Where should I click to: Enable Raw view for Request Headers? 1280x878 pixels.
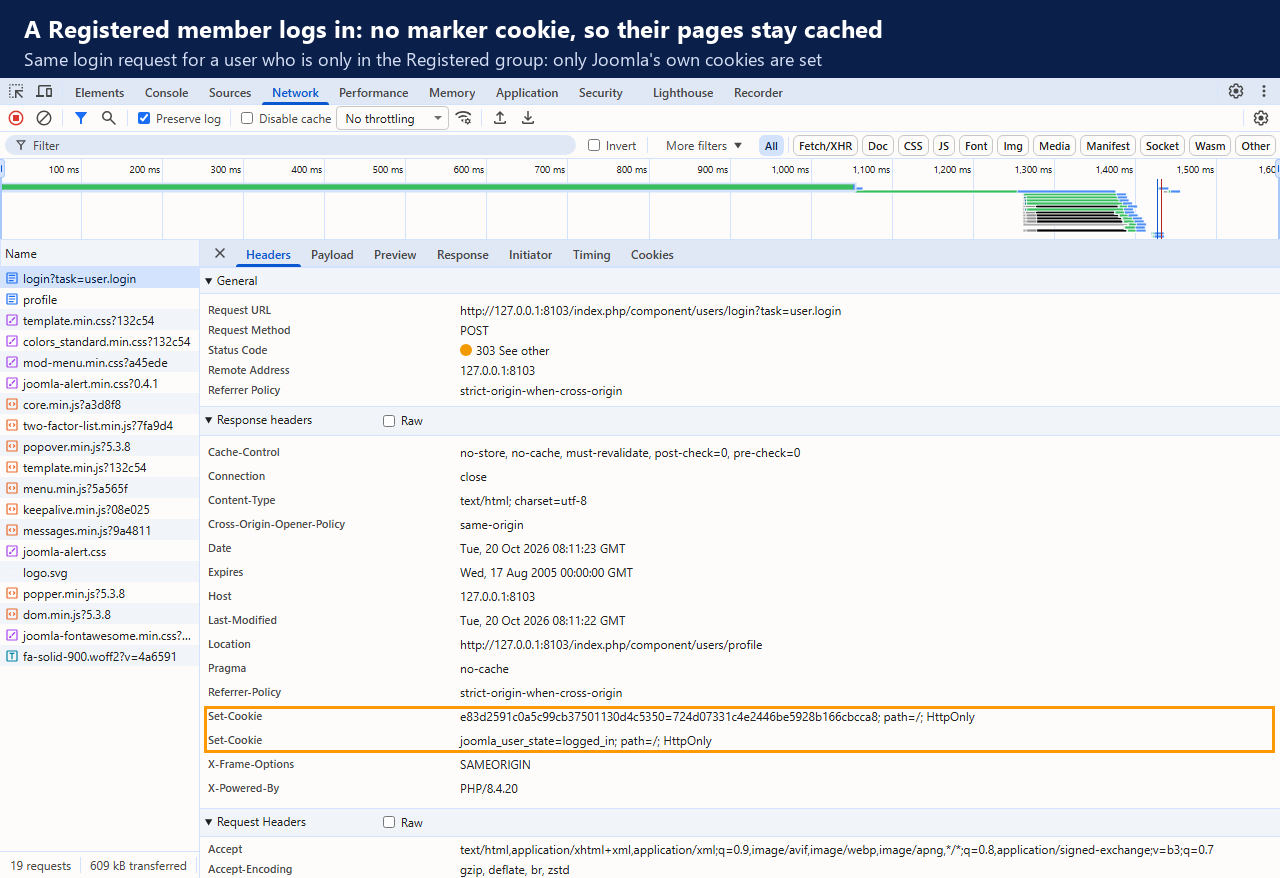pyautogui.click(x=389, y=823)
